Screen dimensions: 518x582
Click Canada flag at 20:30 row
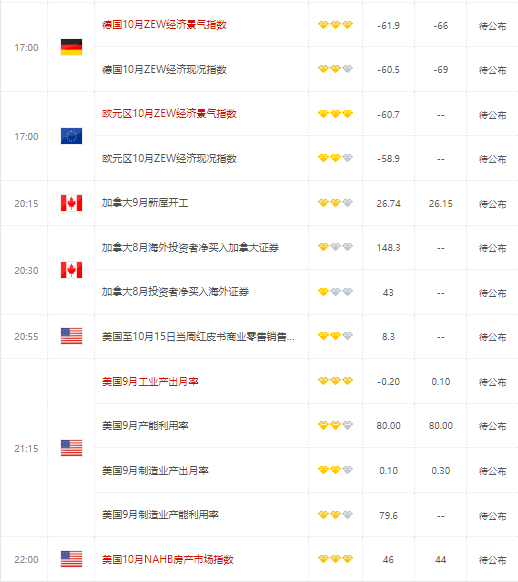point(71,270)
